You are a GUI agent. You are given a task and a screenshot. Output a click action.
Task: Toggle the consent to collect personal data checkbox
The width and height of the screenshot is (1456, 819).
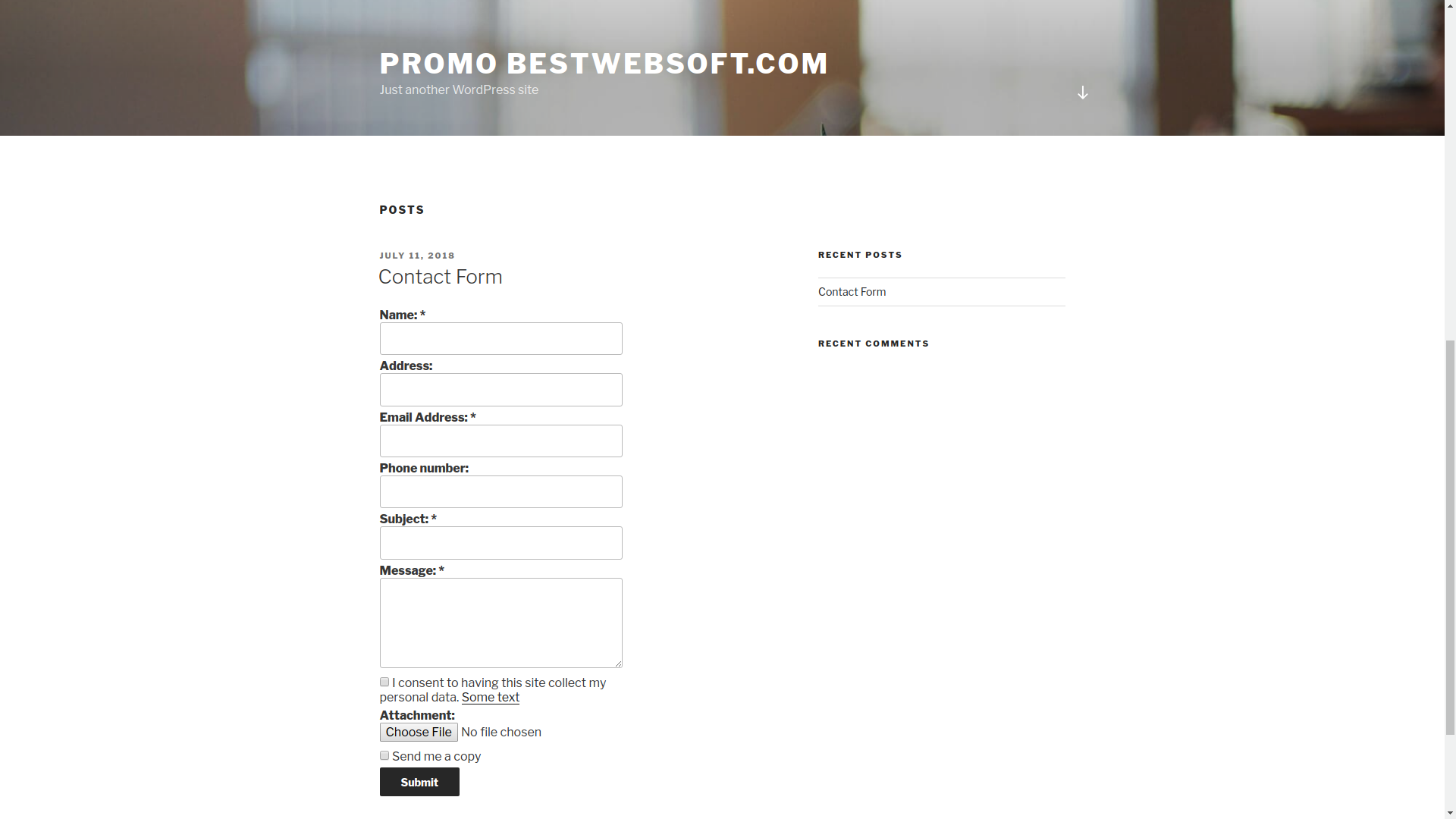pos(383,681)
